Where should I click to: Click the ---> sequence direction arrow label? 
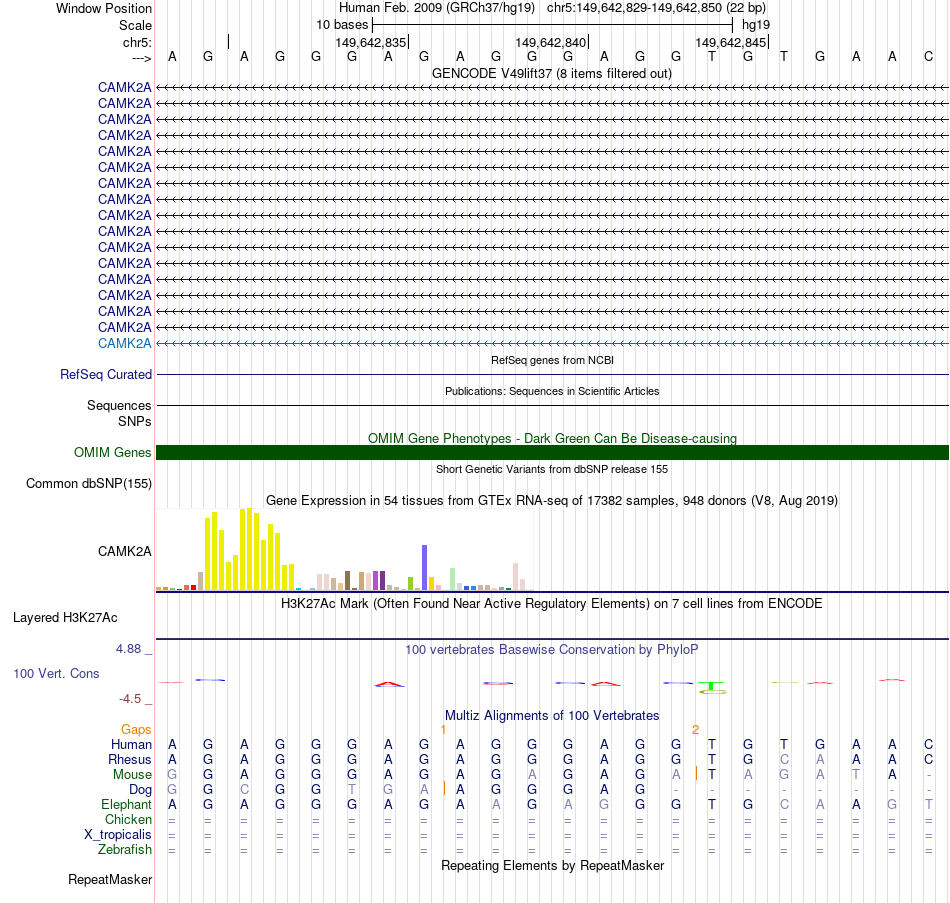pyautogui.click(x=141, y=58)
